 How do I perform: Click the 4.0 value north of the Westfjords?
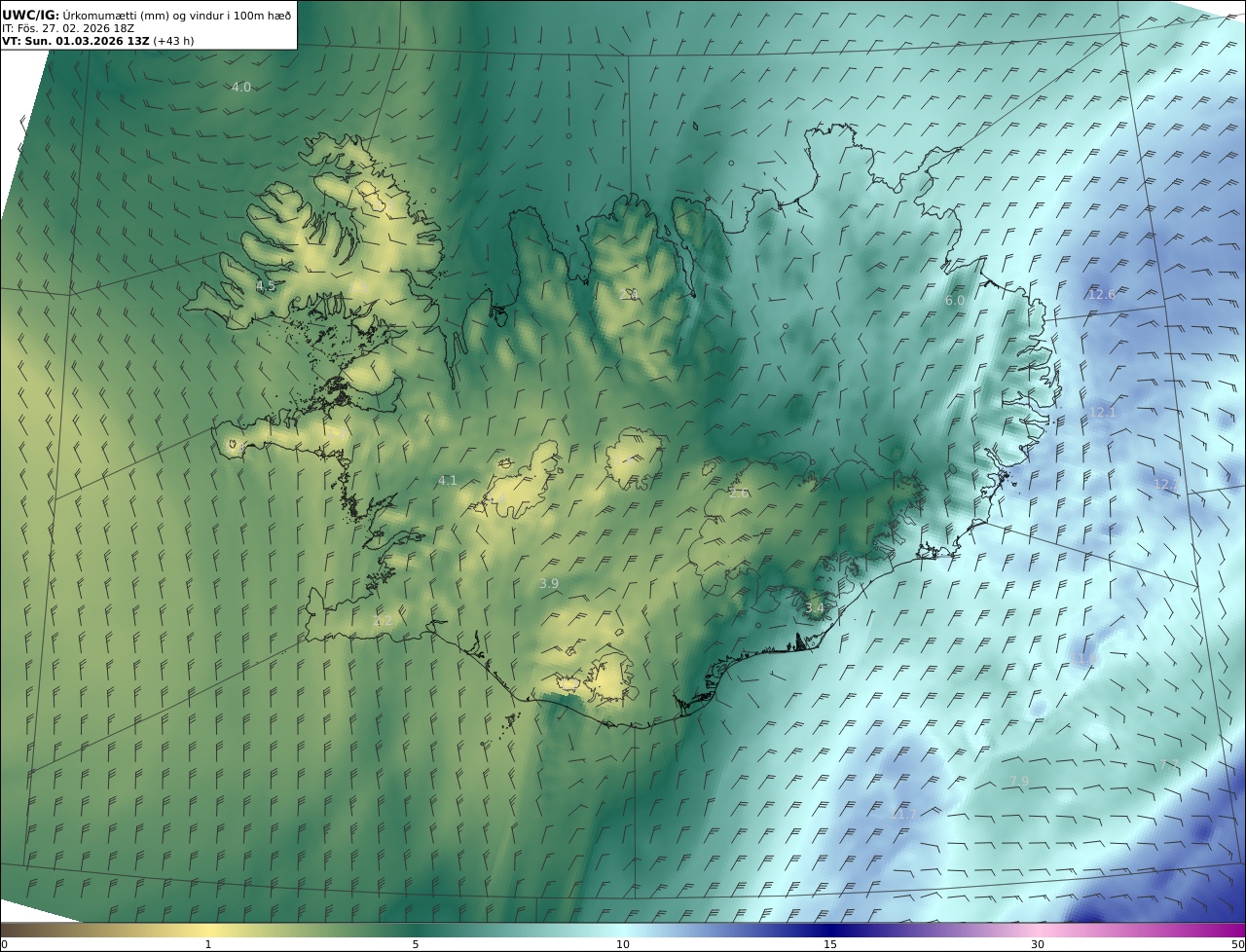241,87
